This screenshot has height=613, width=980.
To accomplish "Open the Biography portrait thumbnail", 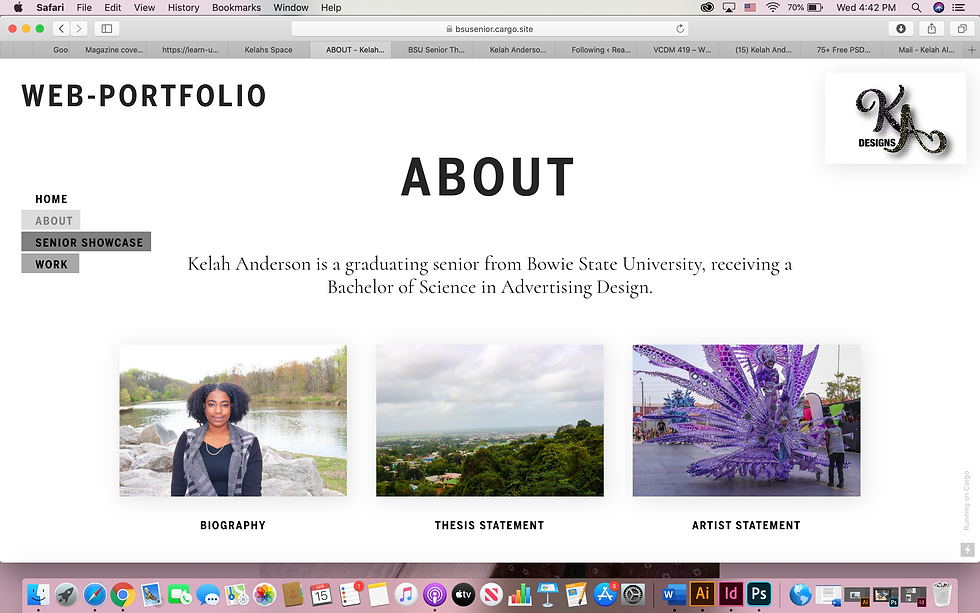I will tap(233, 421).
